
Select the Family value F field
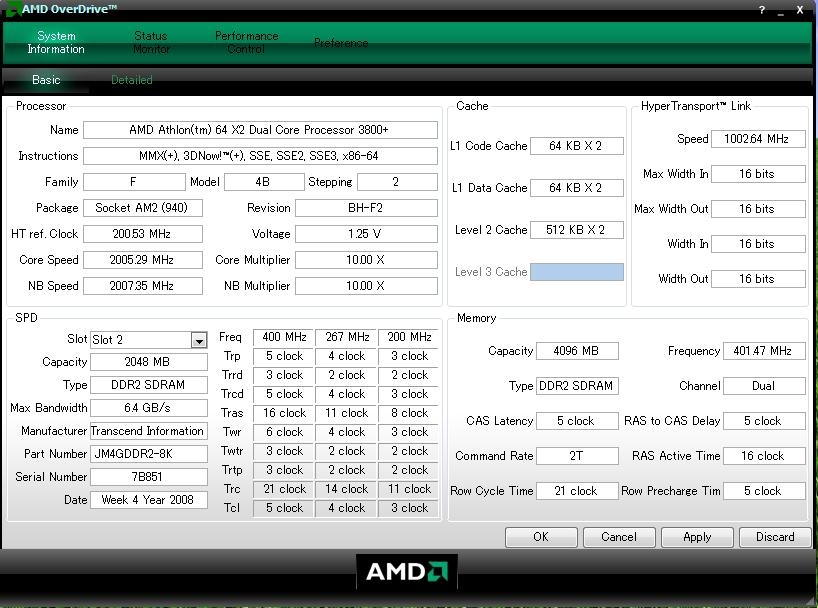coord(134,182)
